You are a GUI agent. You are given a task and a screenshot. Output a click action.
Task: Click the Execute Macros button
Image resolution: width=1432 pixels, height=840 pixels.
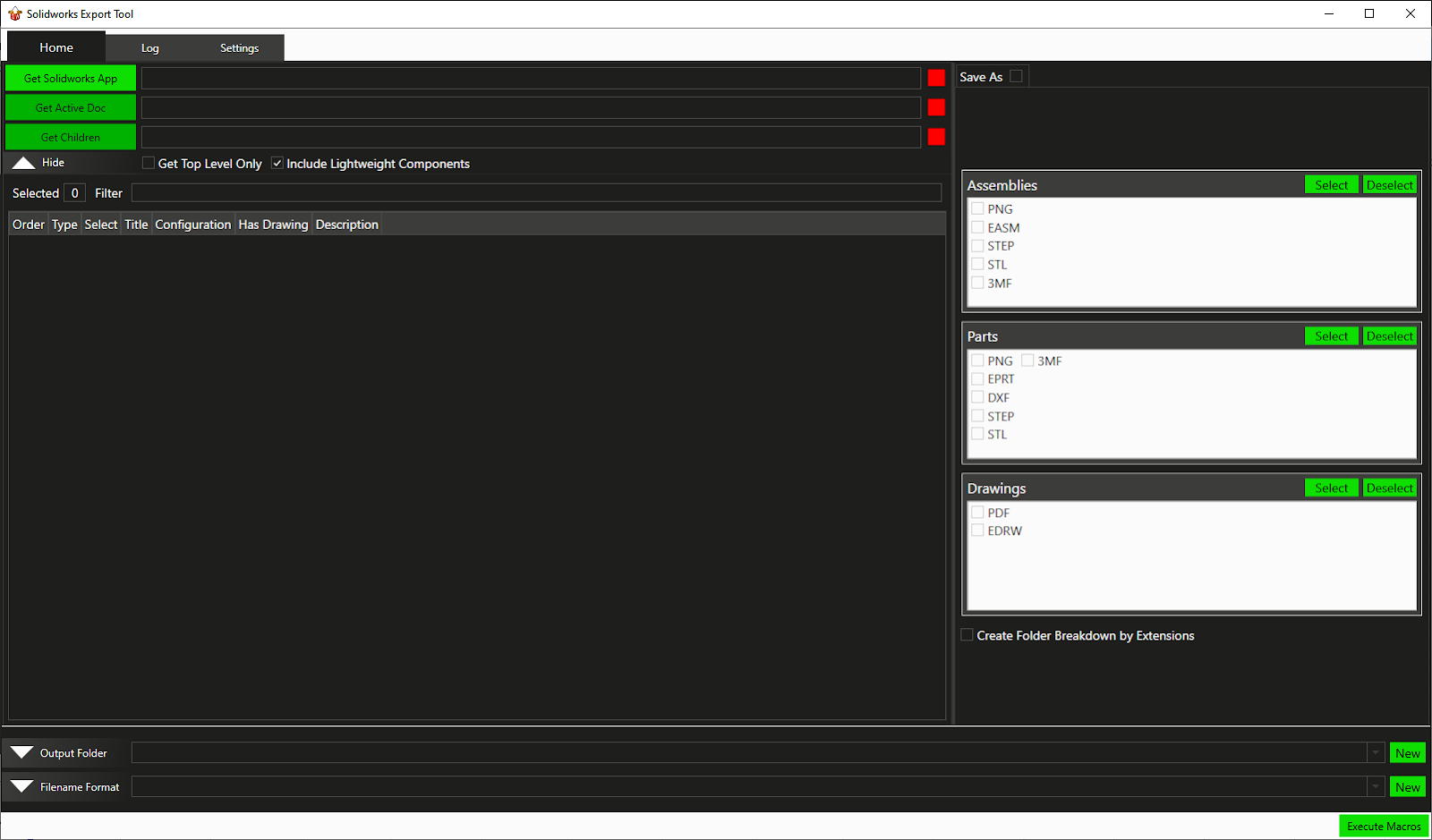[x=1384, y=826]
